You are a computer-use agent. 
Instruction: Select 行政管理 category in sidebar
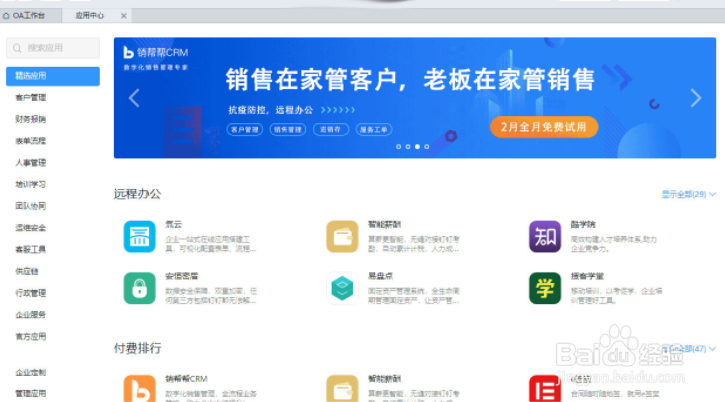[x=31, y=293]
